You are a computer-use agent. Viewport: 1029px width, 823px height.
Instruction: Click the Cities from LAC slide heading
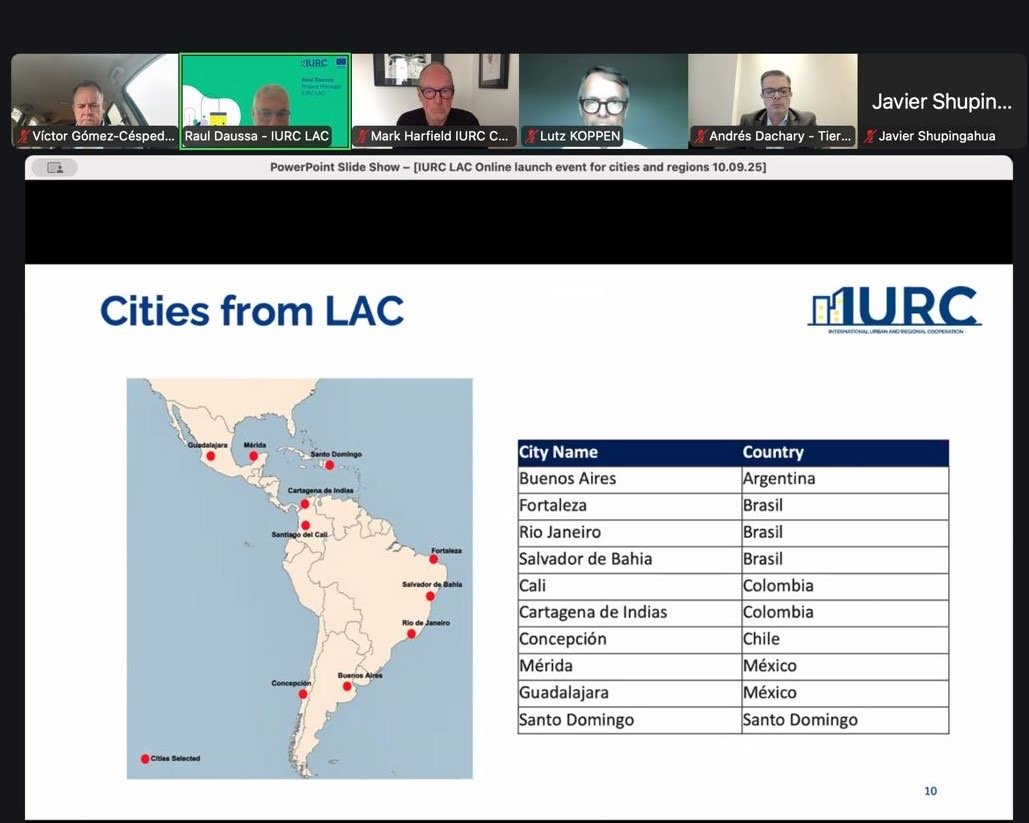click(252, 311)
